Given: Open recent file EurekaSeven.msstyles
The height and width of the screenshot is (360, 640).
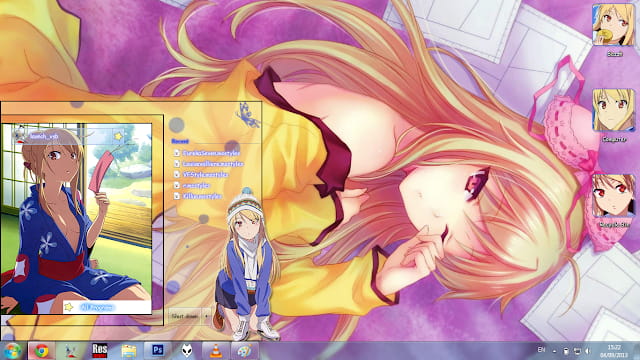Looking at the screenshot, I should (x=211, y=153).
